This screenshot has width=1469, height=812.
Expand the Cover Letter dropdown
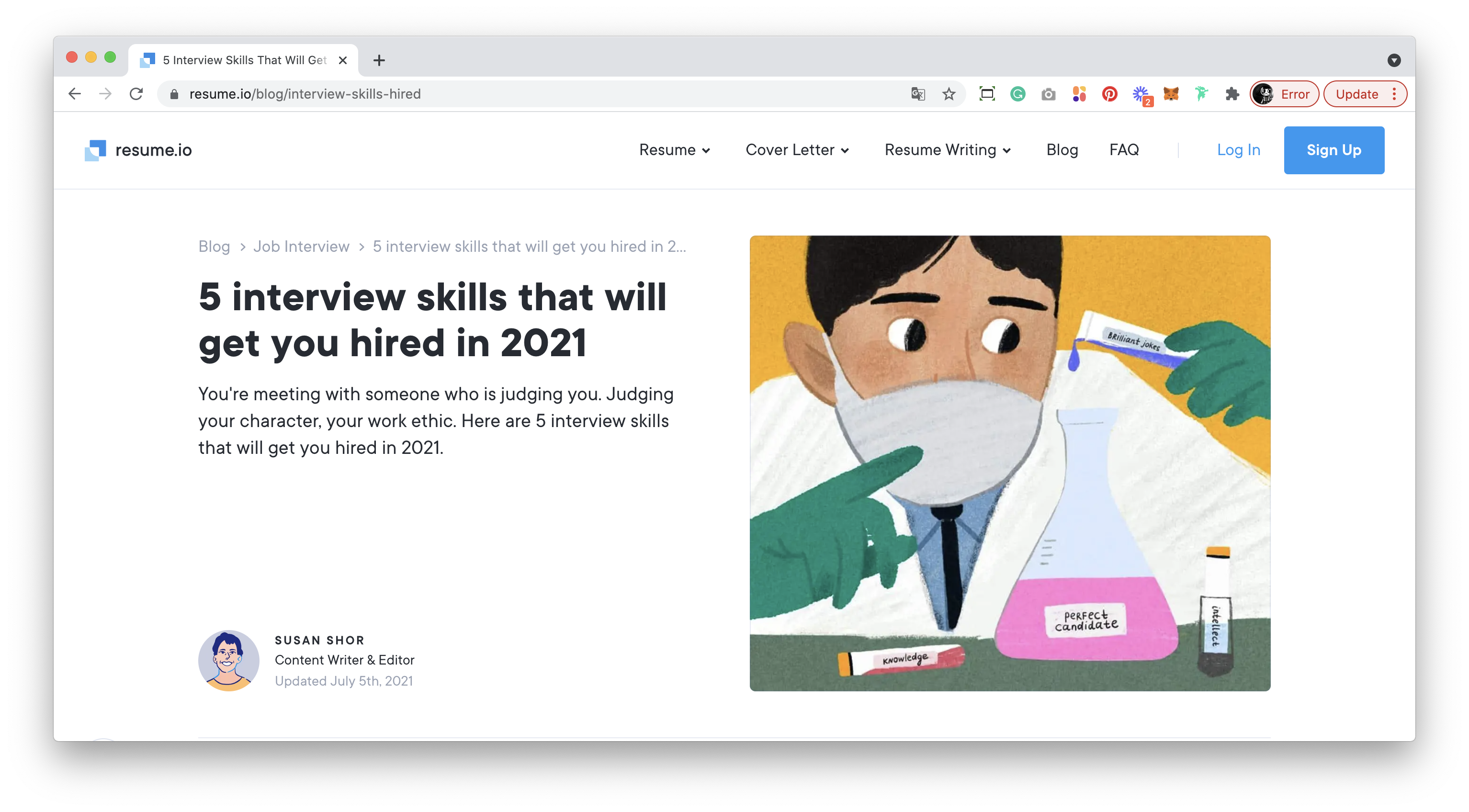point(797,150)
